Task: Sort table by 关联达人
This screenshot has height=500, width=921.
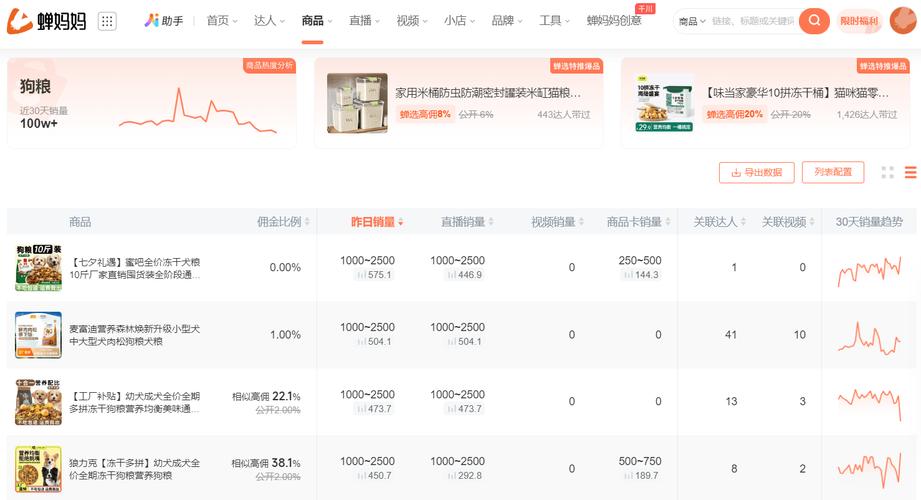Action: (720, 222)
